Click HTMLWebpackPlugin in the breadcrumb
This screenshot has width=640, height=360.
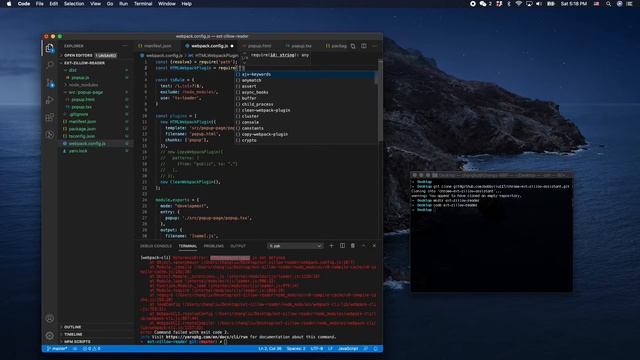coord(216,55)
